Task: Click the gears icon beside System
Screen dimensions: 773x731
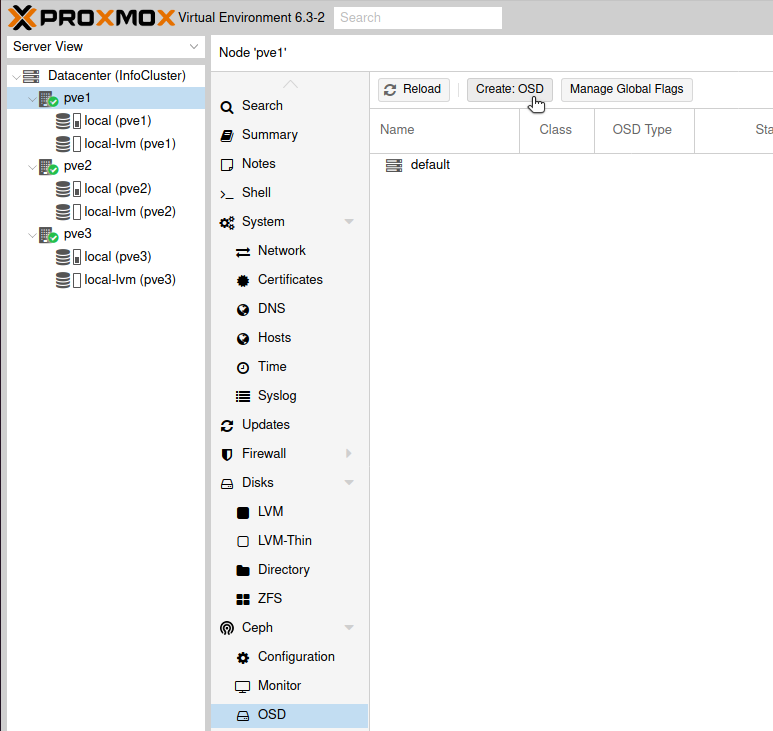Action: click(x=227, y=223)
